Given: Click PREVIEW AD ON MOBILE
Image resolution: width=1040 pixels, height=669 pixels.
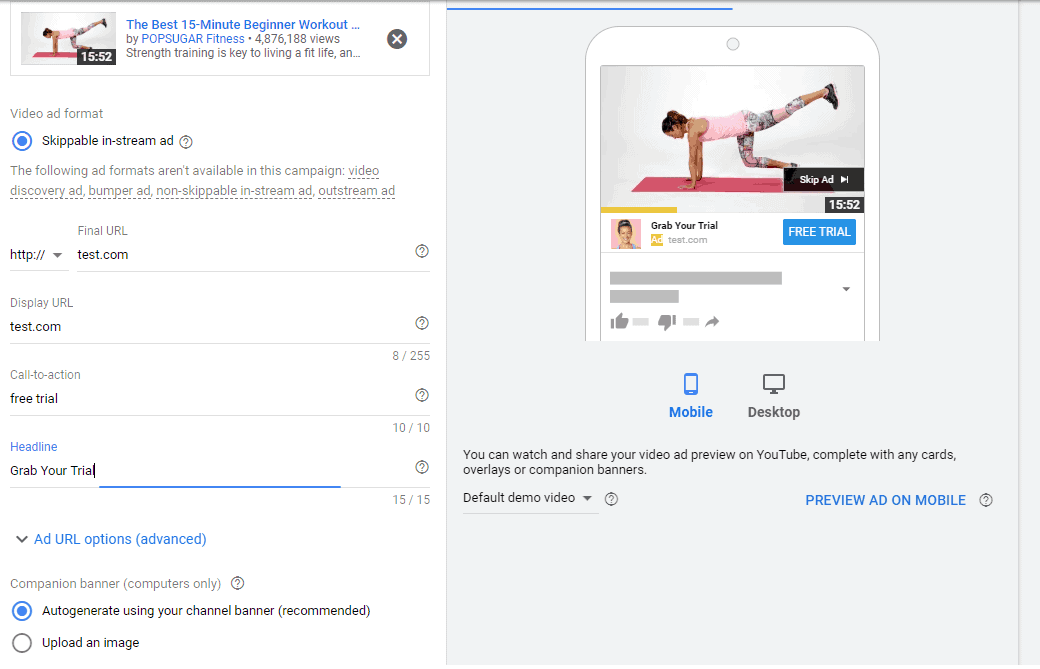Looking at the screenshot, I should (x=885, y=501).
